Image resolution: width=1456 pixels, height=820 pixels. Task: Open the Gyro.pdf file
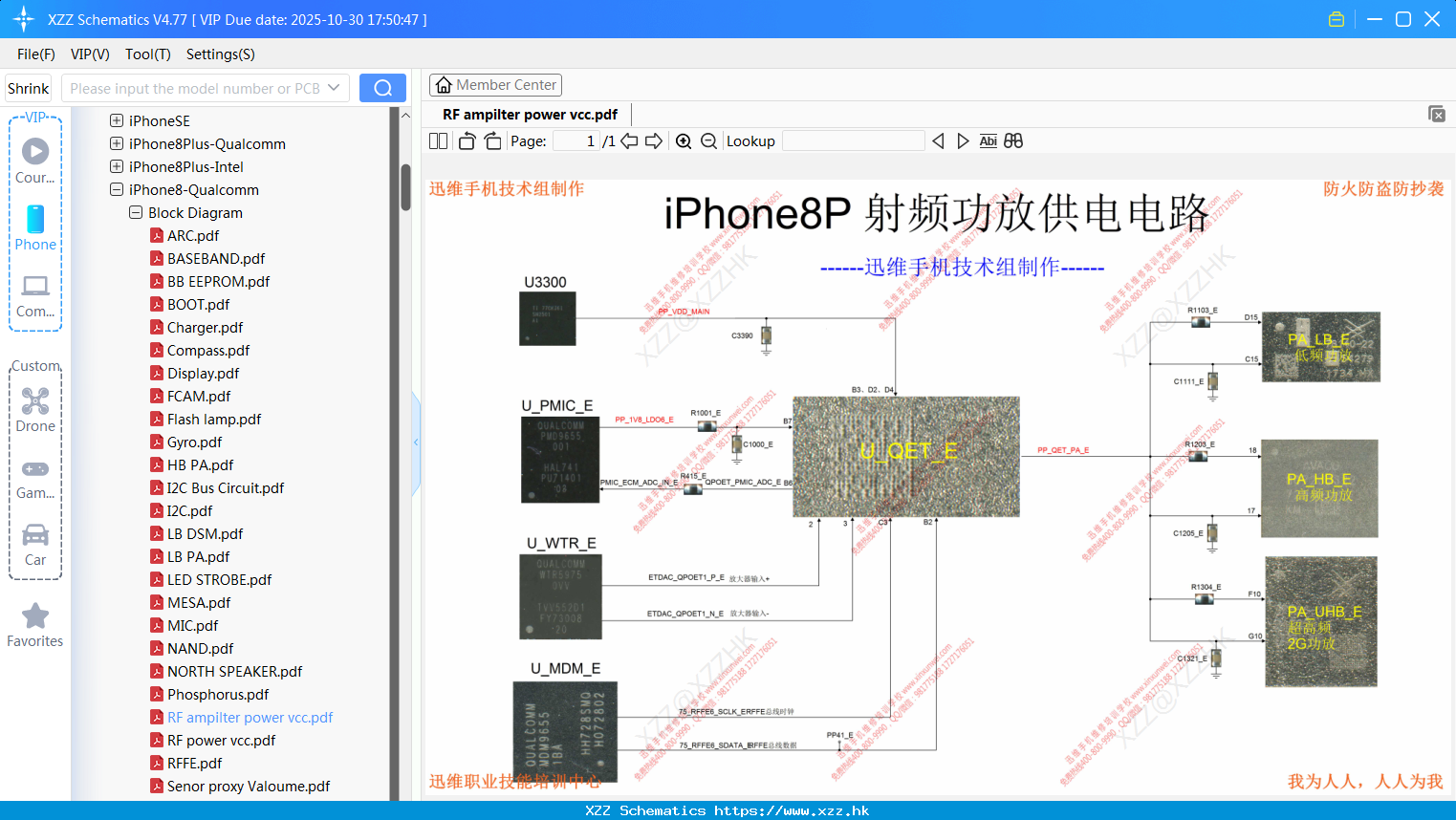pyautogui.click(x=194, y=442)
